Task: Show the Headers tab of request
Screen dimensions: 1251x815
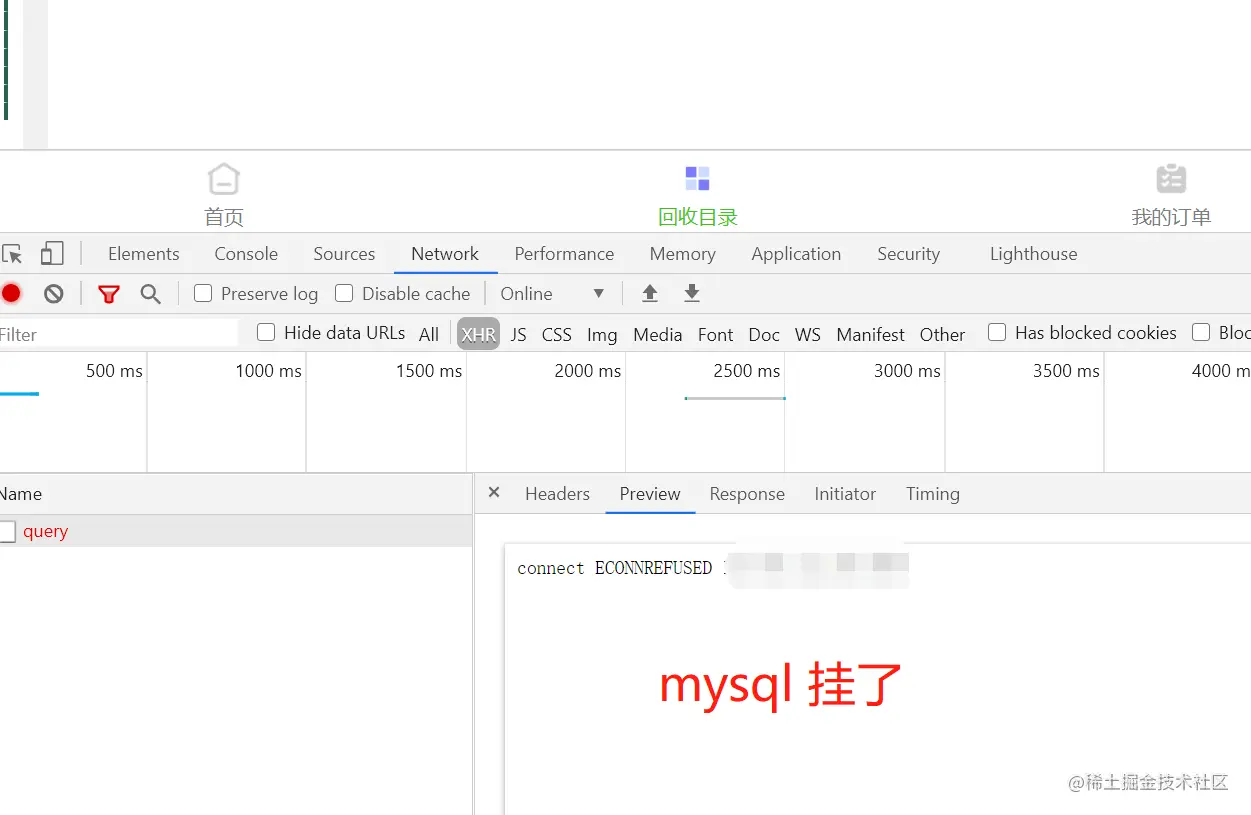Action: [557, 494]
